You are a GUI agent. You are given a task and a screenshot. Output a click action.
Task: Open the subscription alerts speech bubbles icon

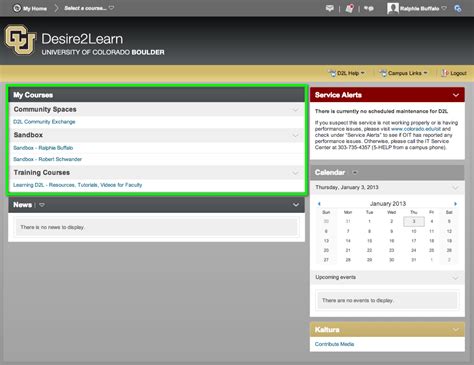[369, 8]
